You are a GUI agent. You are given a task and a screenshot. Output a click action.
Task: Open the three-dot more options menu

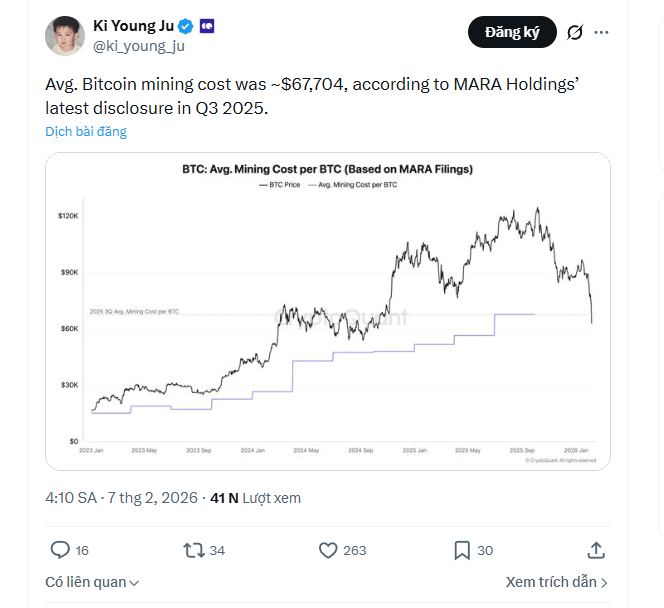coord(601,33)
